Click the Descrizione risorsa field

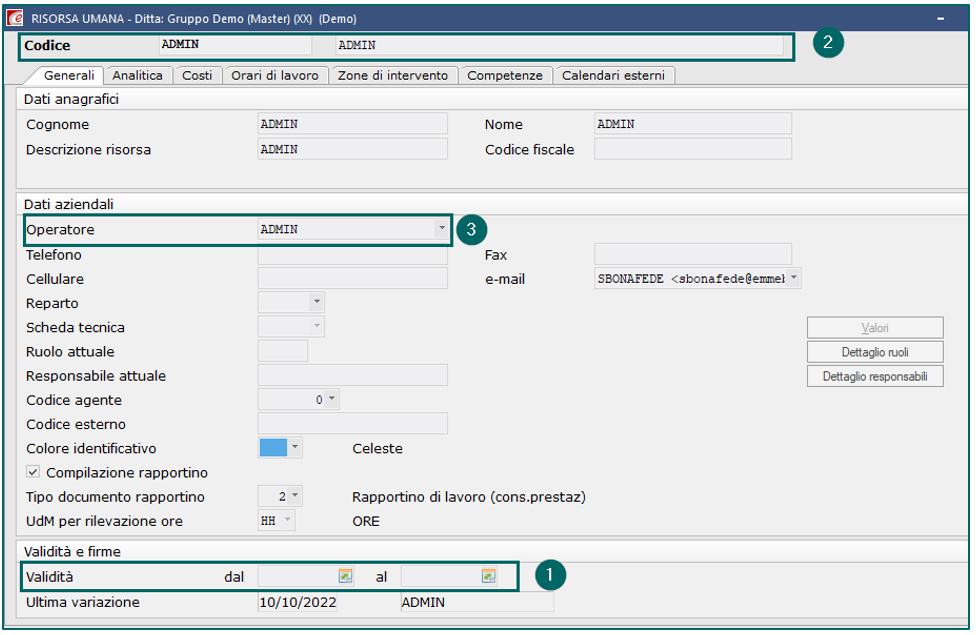point(352,149)
